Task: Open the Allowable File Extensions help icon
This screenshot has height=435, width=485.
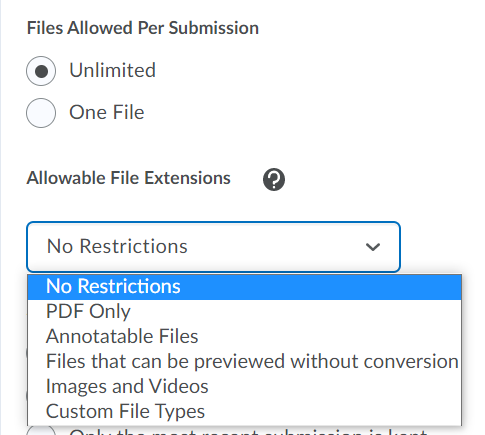Action: 274,179
